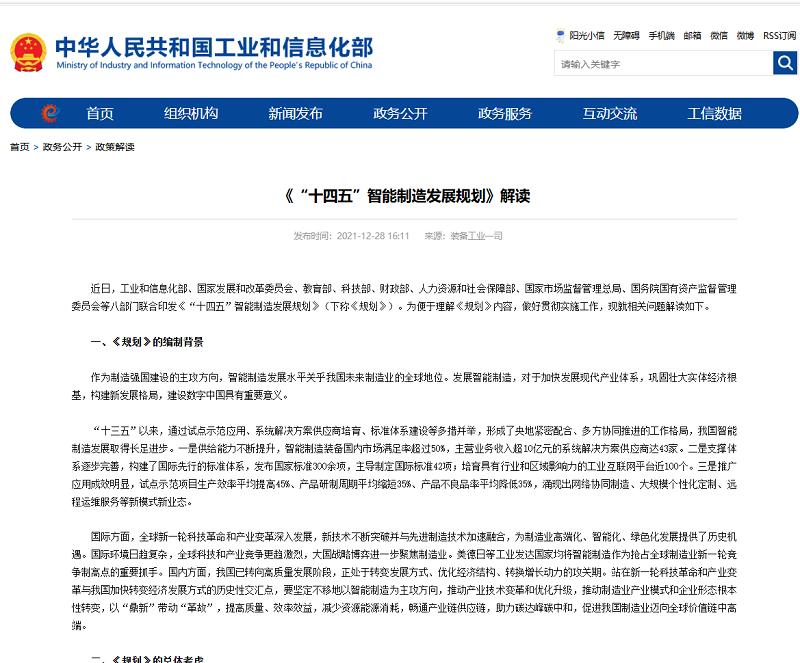
Task: Open the 新闻发布 navigation menu
Action: [x=295, y=113]
